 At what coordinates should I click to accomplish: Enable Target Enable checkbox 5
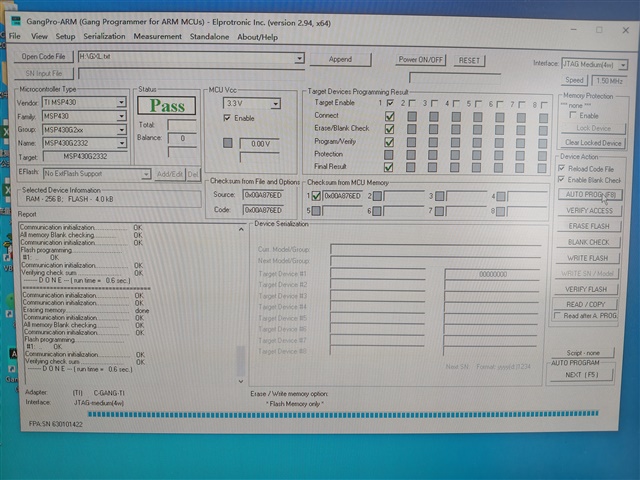click(478, 104)
